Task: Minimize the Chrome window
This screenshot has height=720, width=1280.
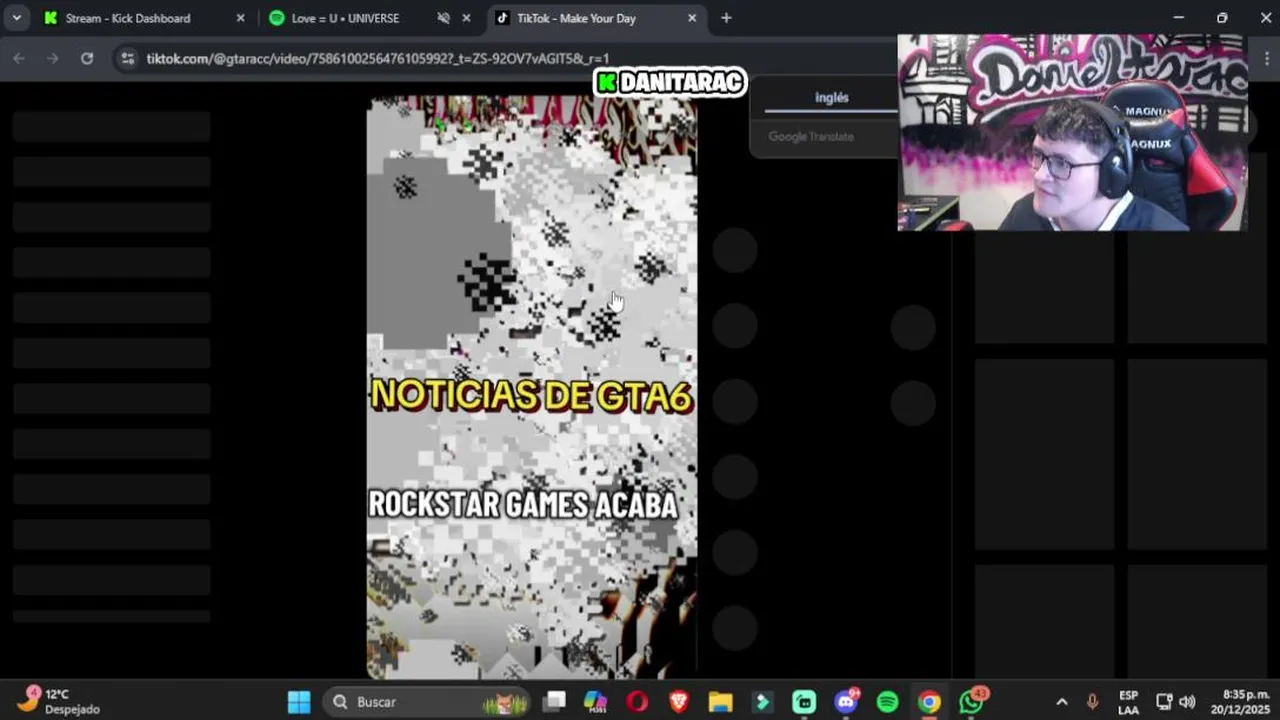Action: click(x=1178, y=18)
